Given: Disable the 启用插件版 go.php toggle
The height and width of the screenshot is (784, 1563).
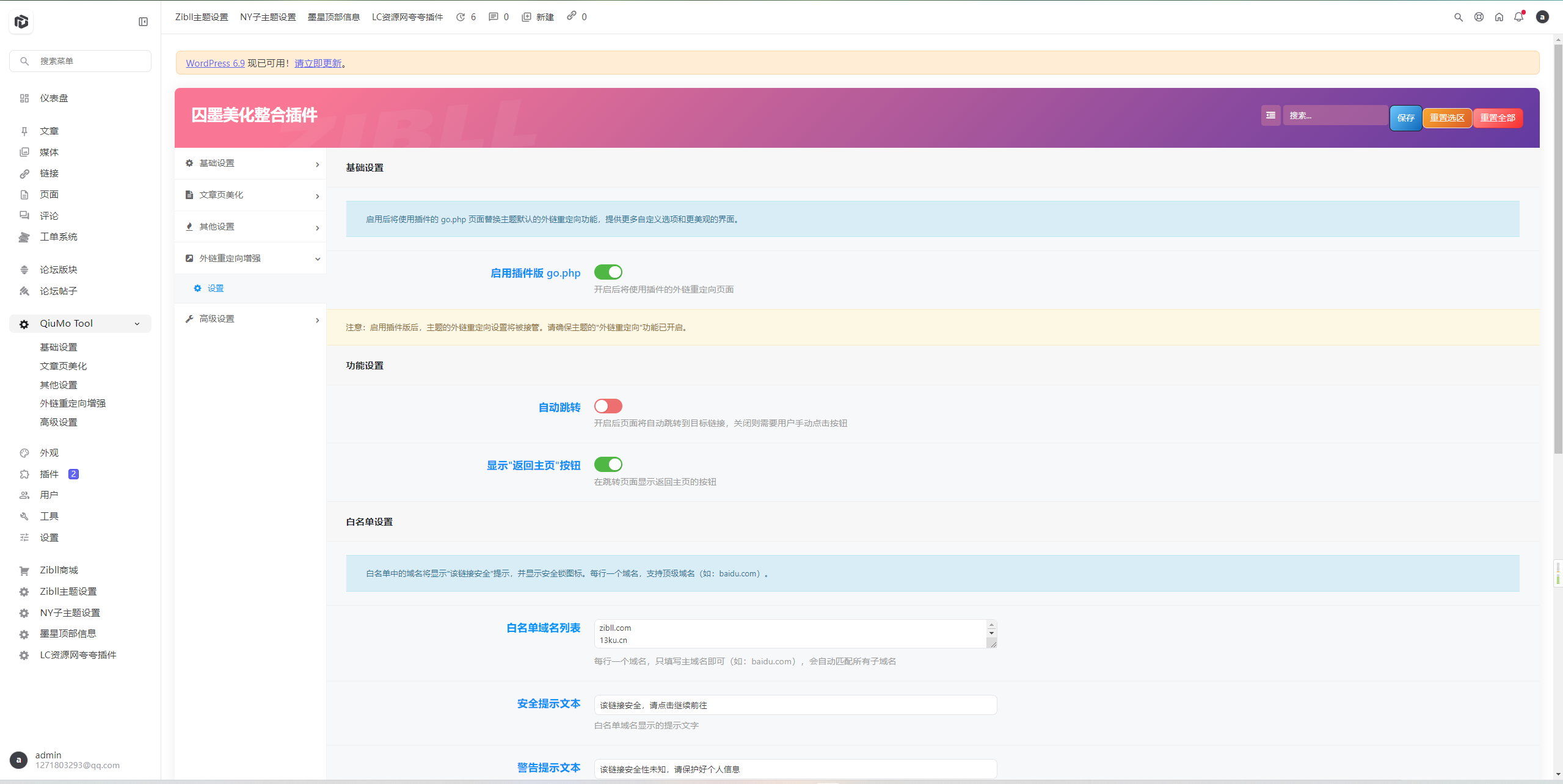Looking at the screenshot, I should point(608,272).
